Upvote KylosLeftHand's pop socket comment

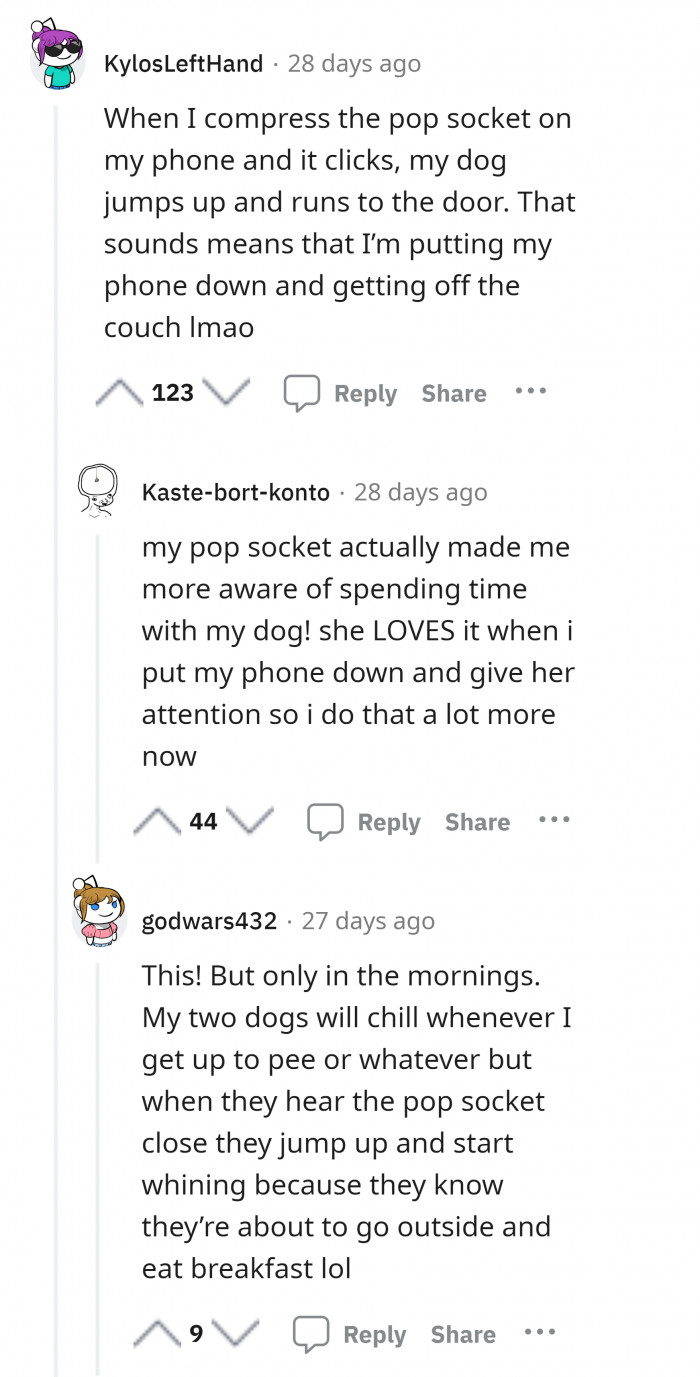121,393
